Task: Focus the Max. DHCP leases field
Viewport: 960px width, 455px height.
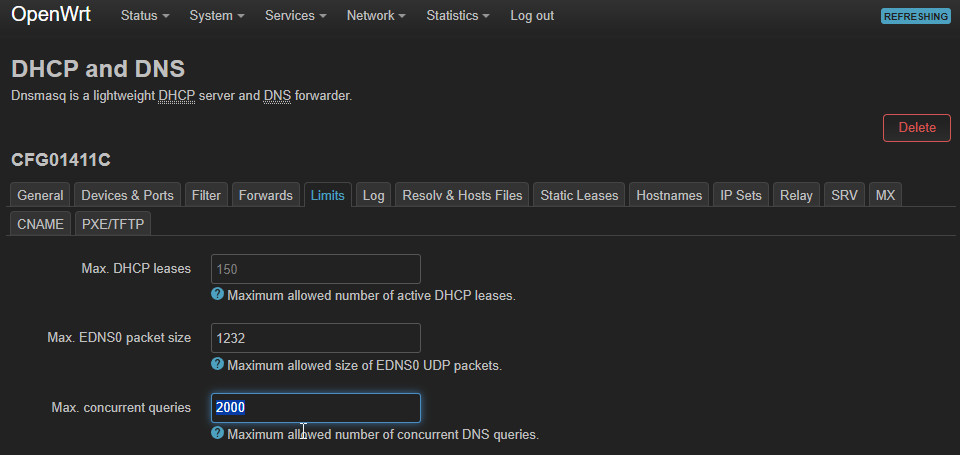Action: point(315,269)
